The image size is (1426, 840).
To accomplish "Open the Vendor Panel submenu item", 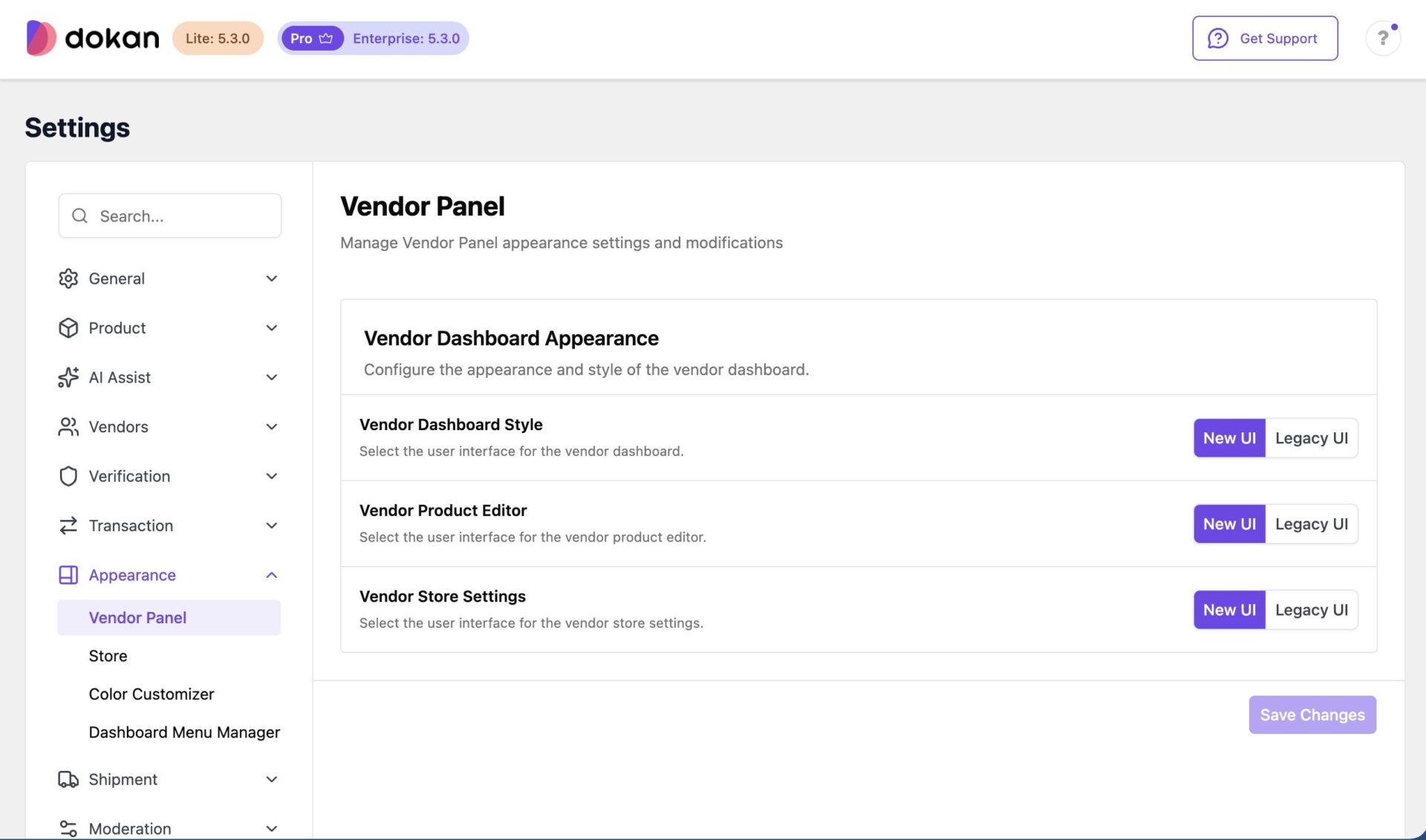I will 169,618.
